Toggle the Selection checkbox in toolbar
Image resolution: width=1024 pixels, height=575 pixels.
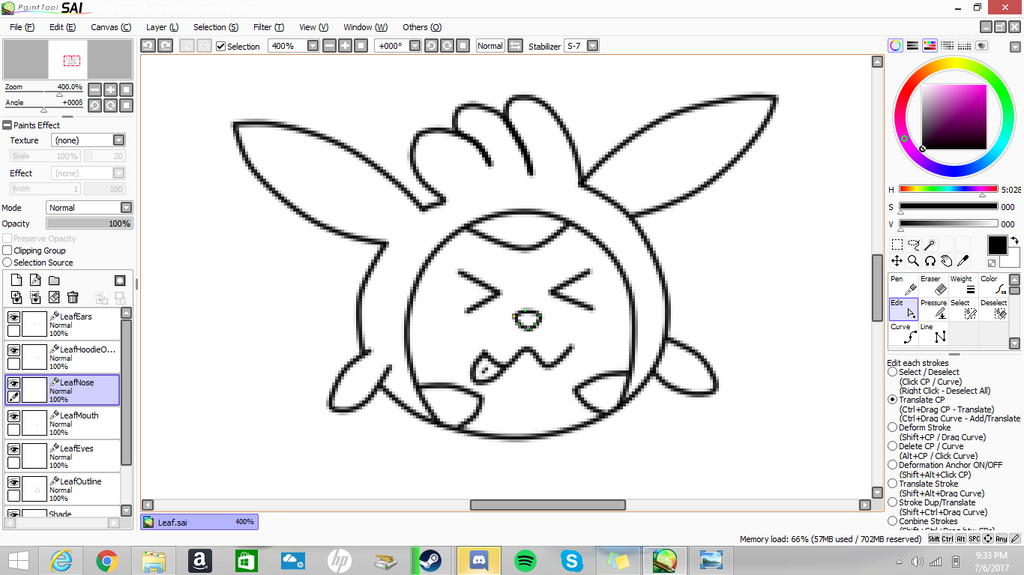click(221, 46)
